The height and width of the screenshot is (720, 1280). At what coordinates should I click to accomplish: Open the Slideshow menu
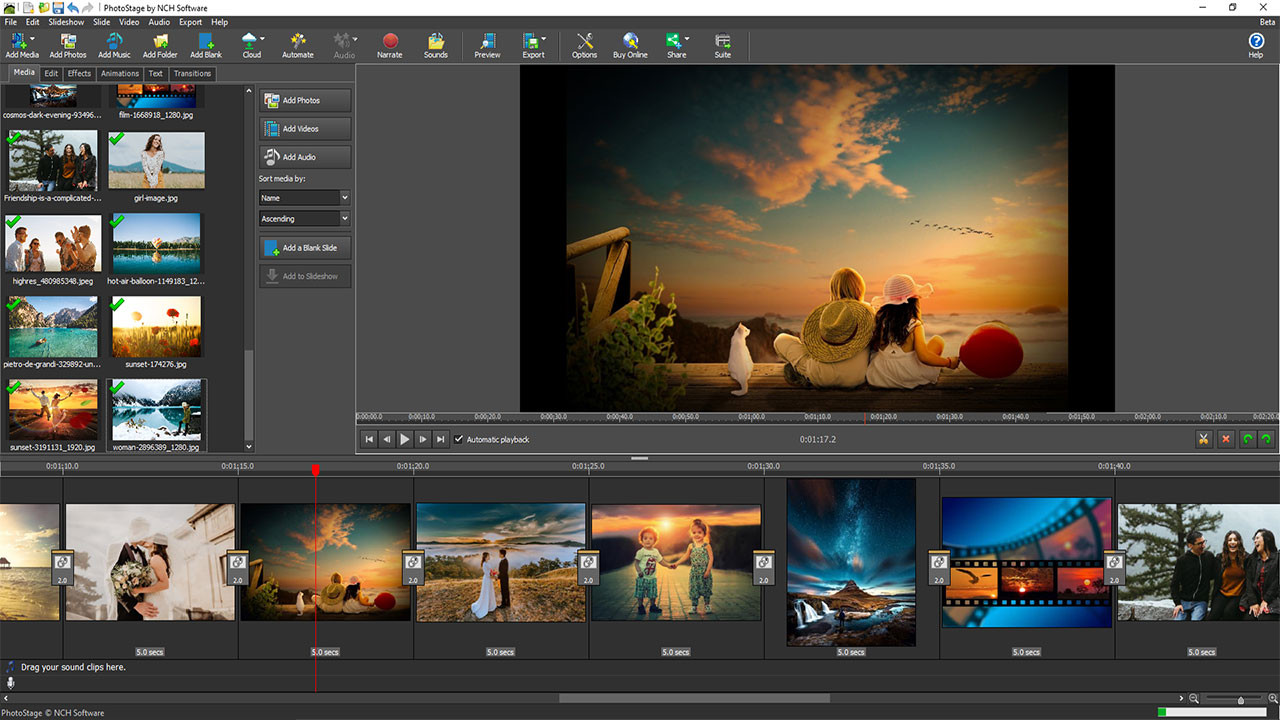(x=65, y=21)
